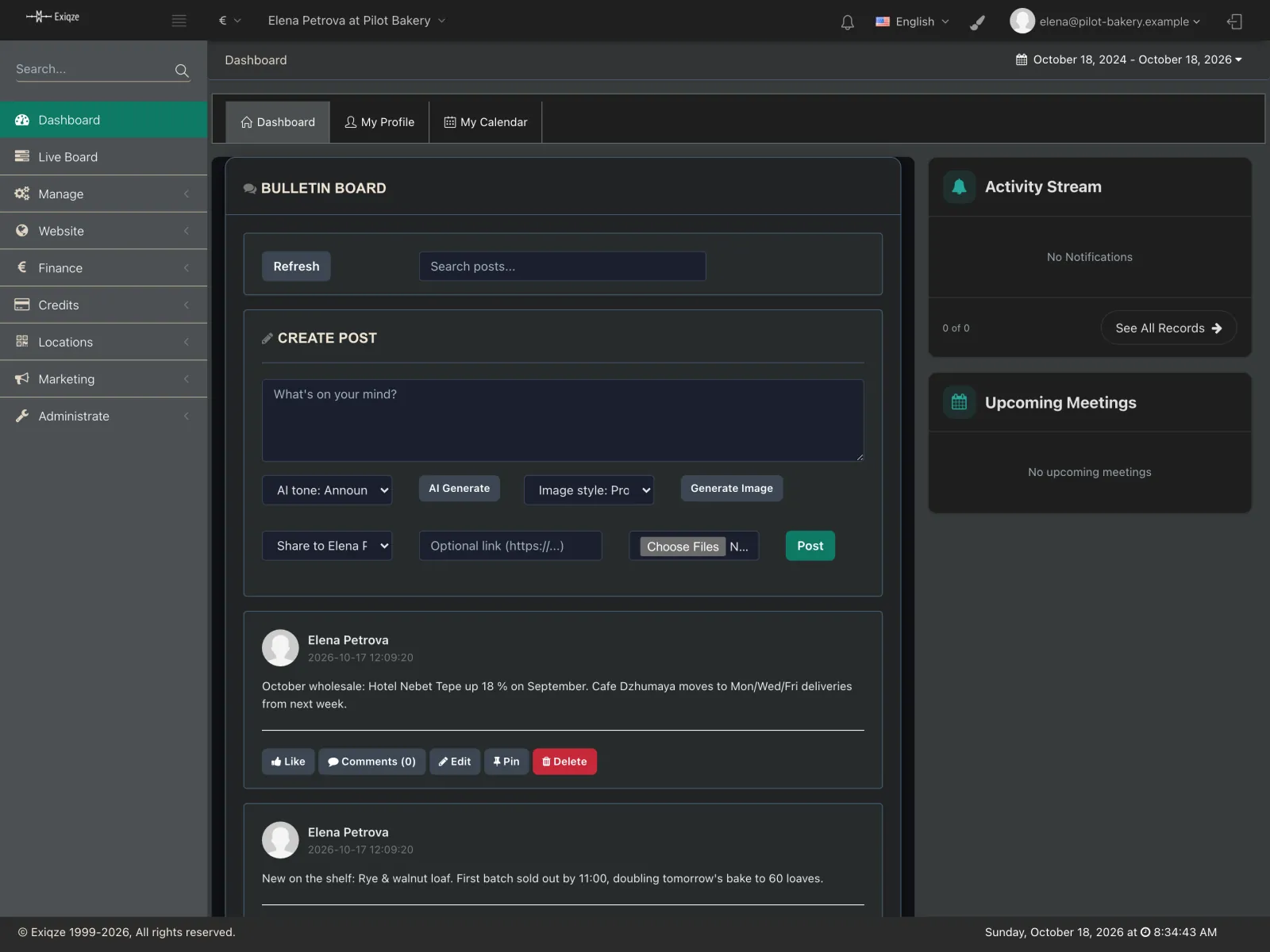Click Choose Files to attach a file

click(683, 547)
